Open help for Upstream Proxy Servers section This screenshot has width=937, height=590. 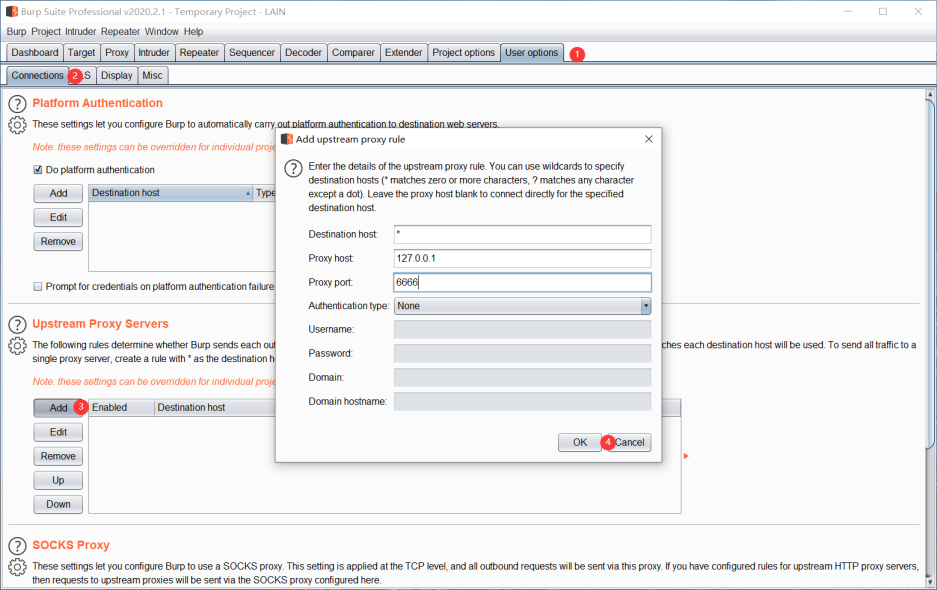coord(17,325)
